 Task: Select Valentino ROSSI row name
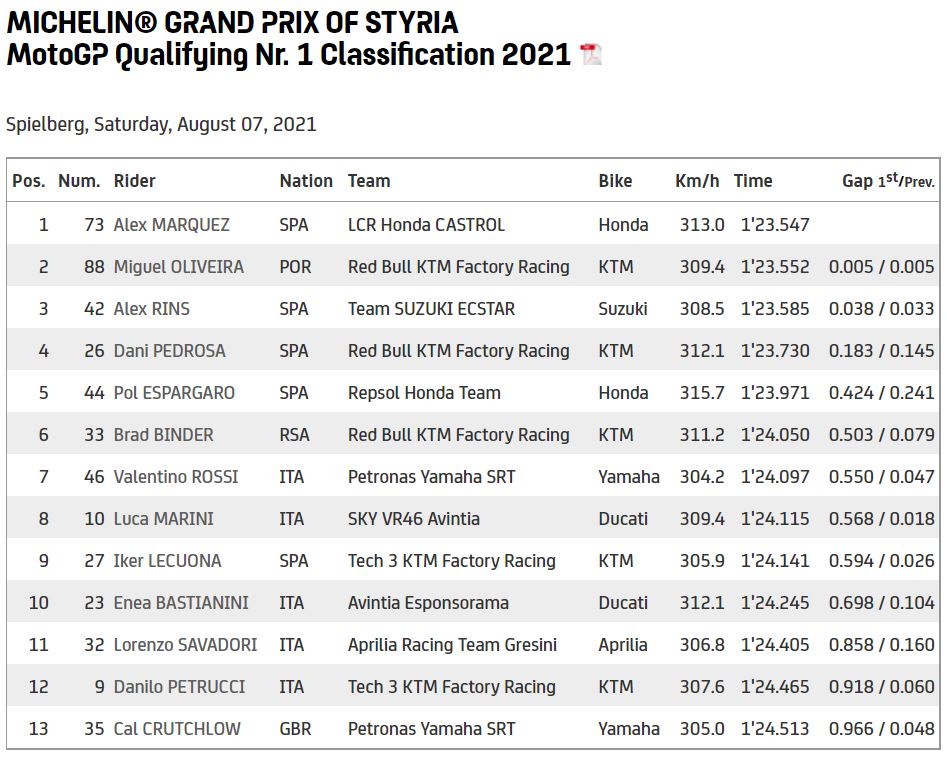176,477
